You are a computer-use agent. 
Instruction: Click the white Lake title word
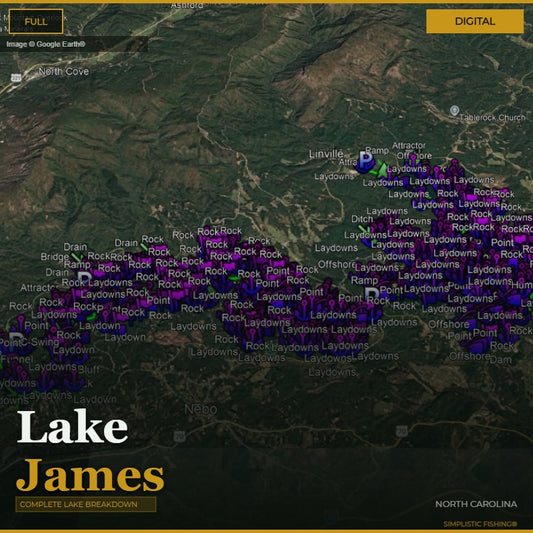click(72, 427)
